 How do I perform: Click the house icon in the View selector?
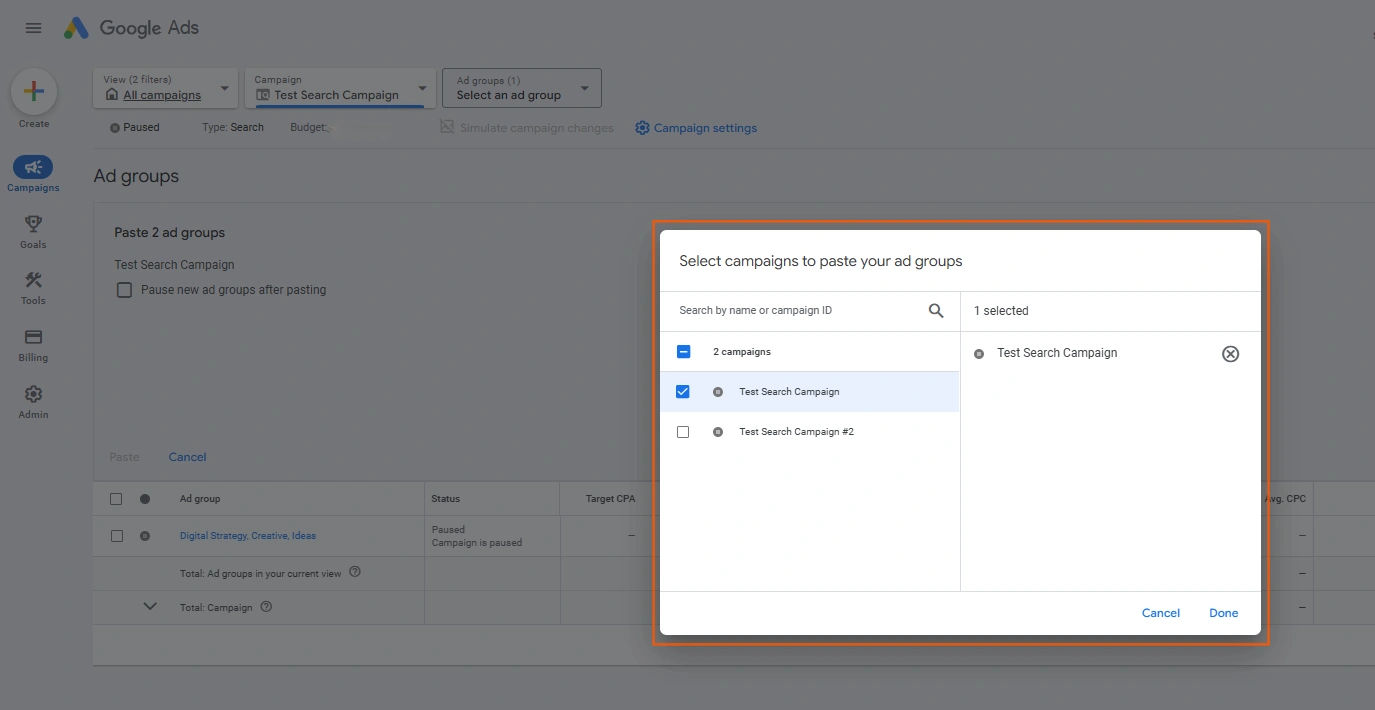(112, 95)
